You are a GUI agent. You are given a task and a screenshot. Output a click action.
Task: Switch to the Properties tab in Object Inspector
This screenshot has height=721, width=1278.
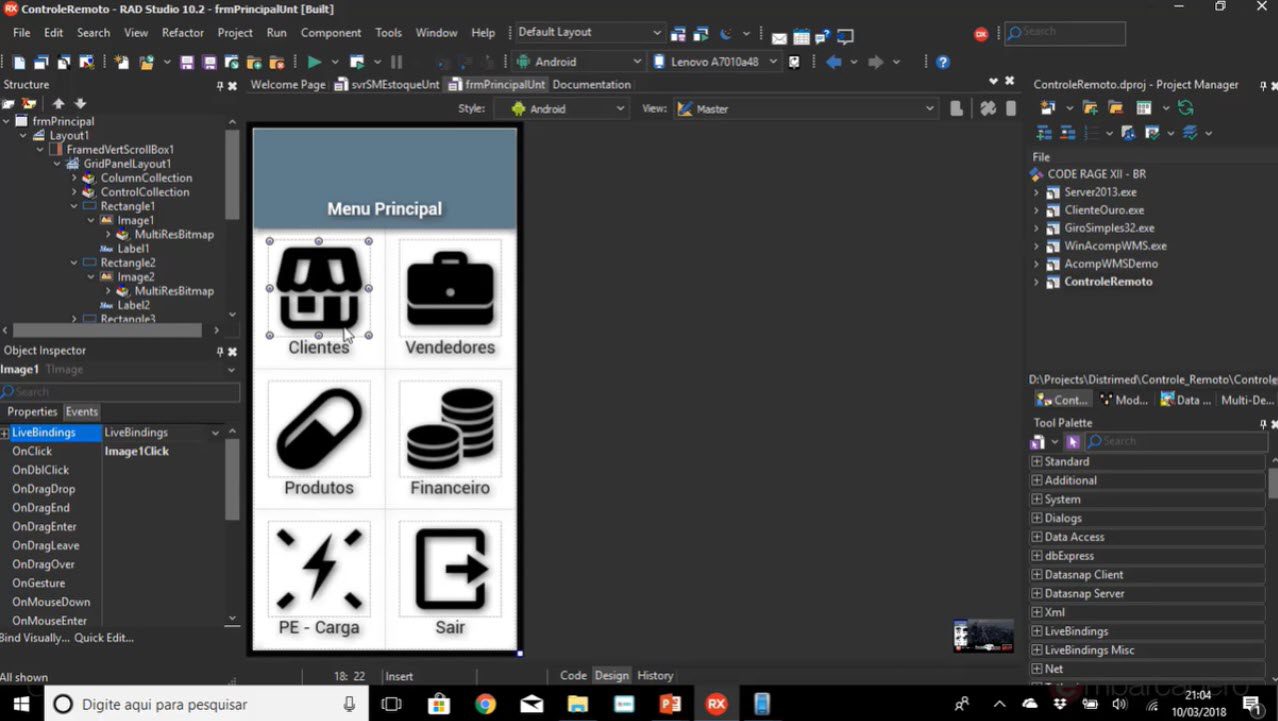click(x=32, y=412)
